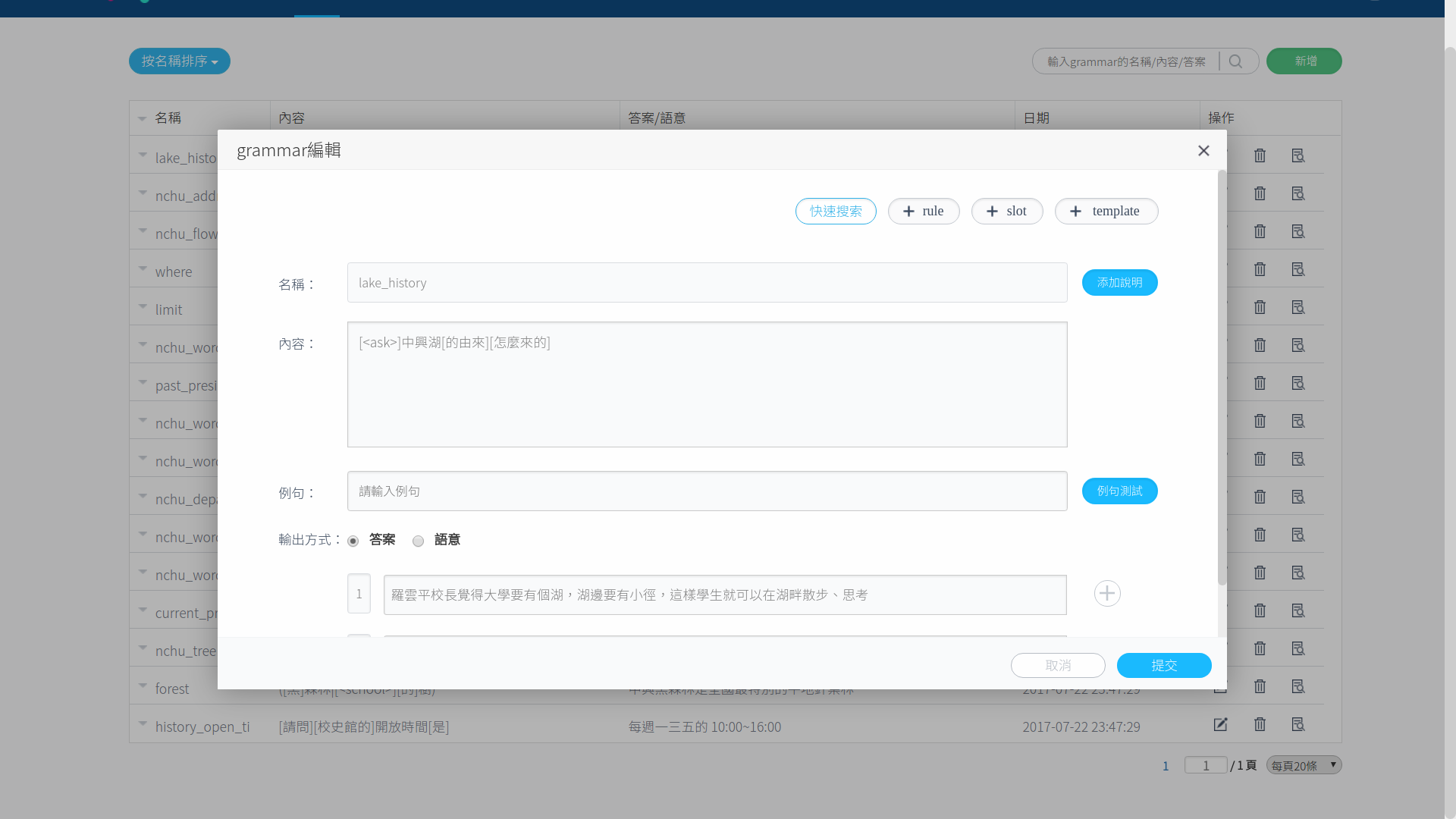
Task: Click trash icon in nchu_tree row
Action: pyautogui.click(x=1260, y=648)
